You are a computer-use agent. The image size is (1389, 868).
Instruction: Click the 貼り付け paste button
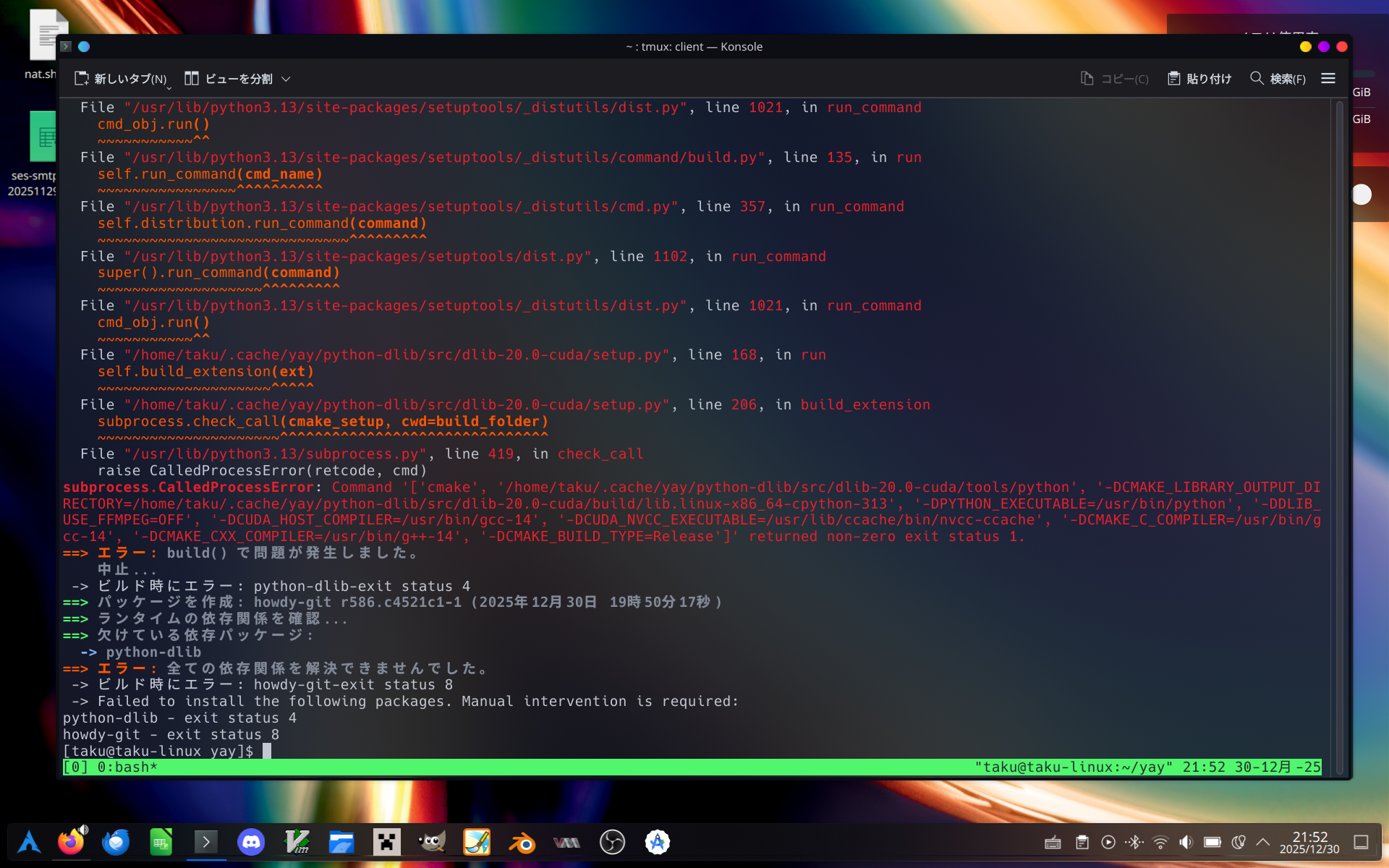tap(1199, 79)
